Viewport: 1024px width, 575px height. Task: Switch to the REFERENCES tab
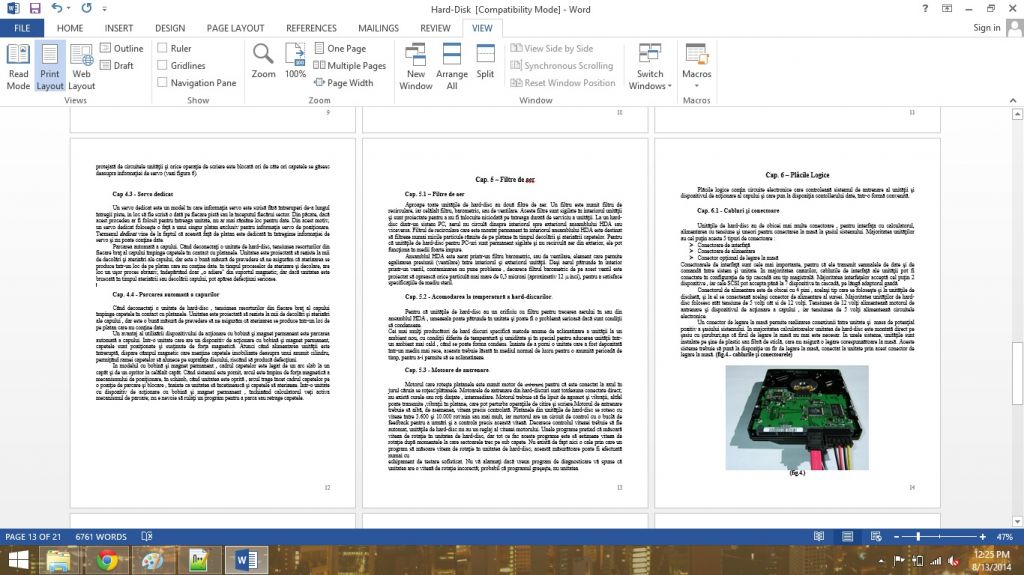coord(311,28)
